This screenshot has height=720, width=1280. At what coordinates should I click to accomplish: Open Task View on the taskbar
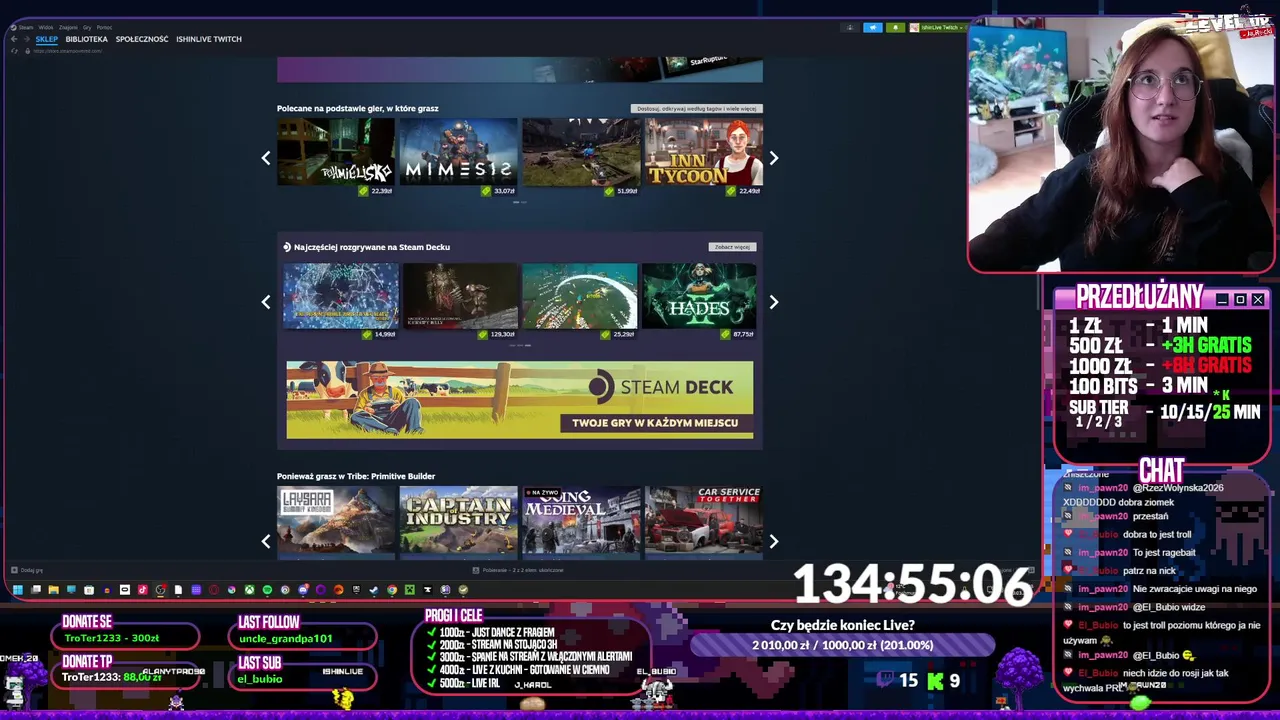tap(36, 590)
